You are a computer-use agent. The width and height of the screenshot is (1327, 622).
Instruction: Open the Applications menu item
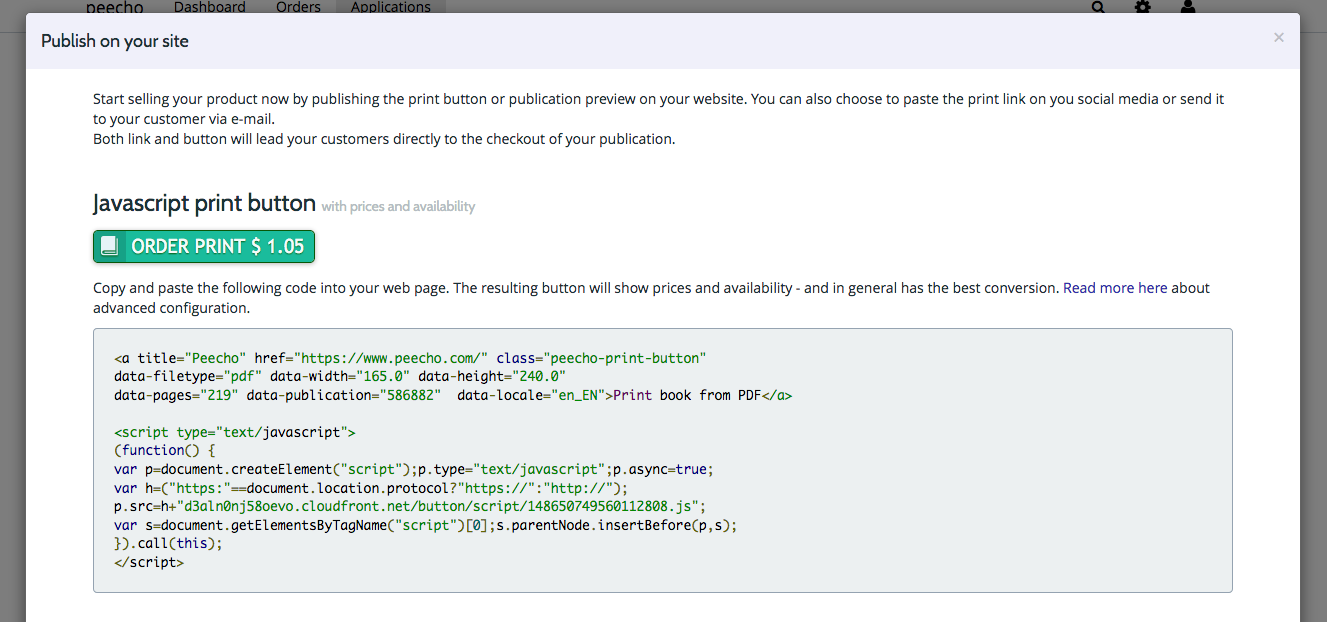(391, 7)
